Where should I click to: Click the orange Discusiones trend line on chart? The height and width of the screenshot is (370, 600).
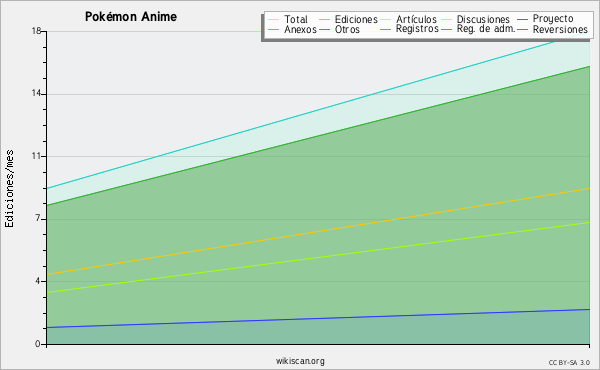point(318,231)
